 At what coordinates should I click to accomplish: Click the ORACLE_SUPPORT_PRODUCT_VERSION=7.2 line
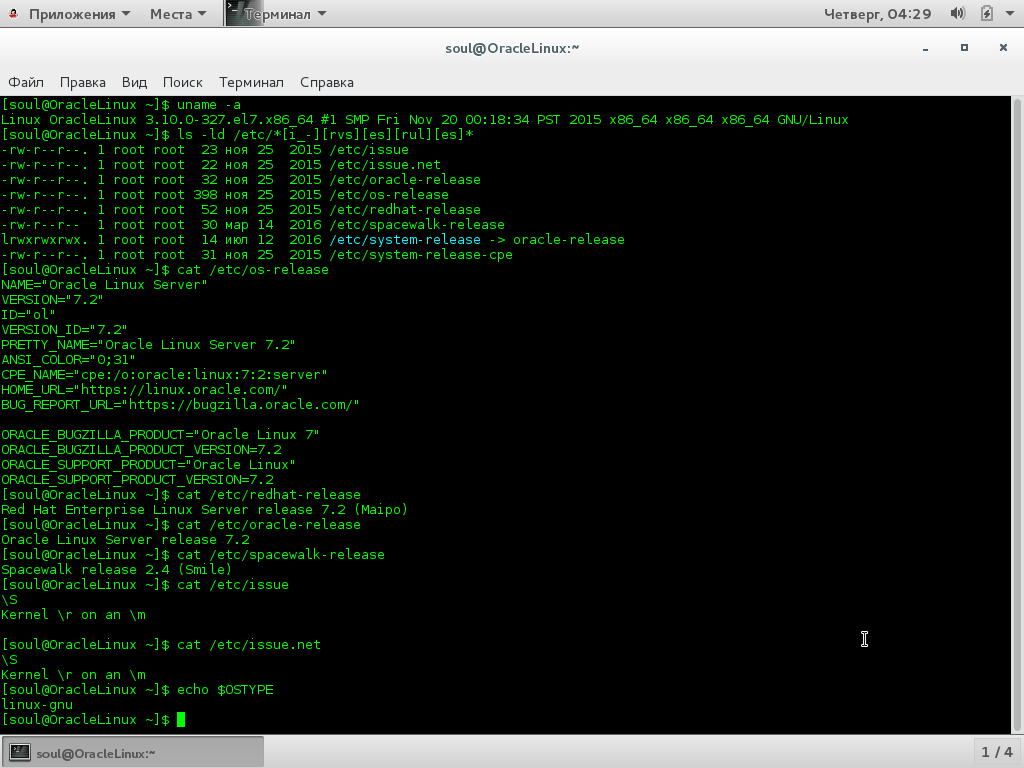pyautogui.click(x=138, y=480)
